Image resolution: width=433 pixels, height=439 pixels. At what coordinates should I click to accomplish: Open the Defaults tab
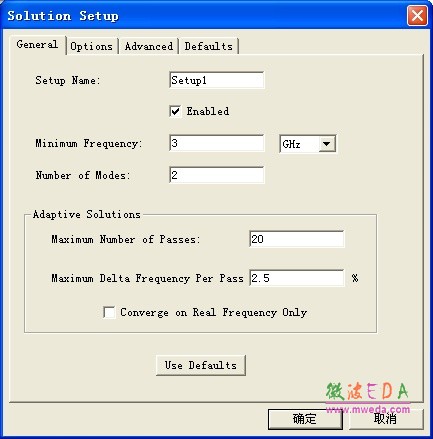(x=209, y=46)
